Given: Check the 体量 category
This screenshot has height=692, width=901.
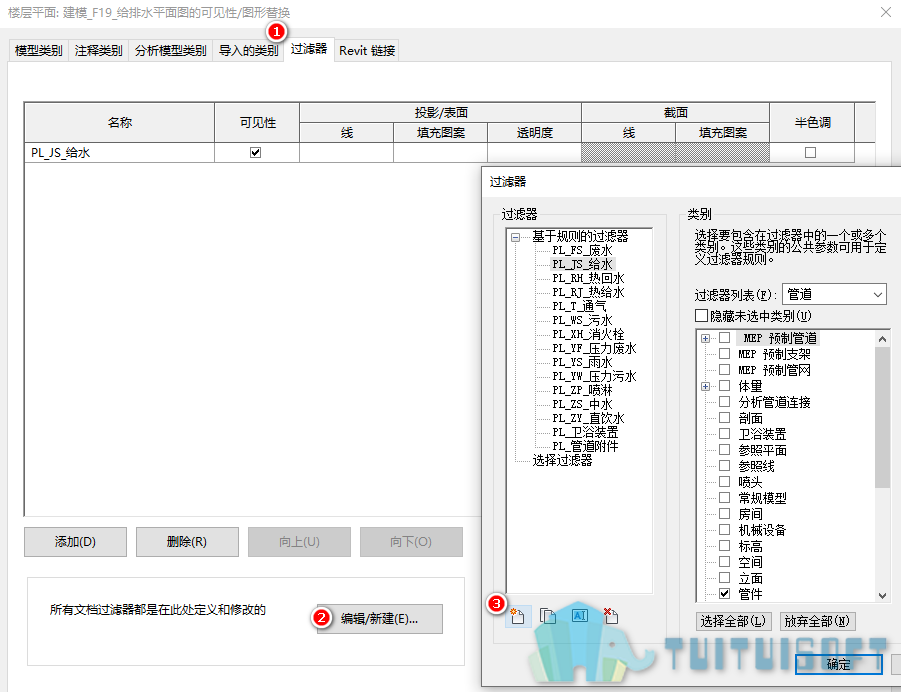Looking at the screenshot, I should point(725,386).
